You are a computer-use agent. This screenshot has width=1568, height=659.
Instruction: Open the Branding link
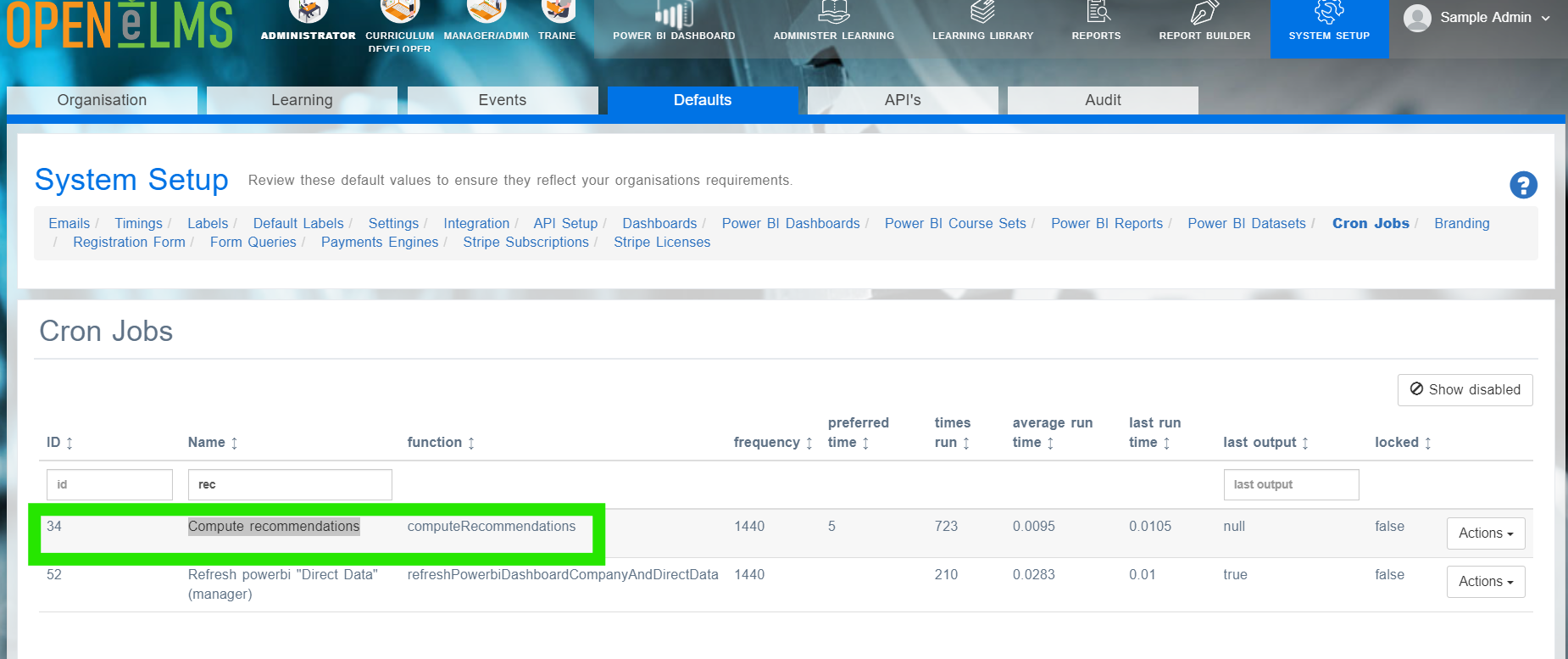(1461, 224)
